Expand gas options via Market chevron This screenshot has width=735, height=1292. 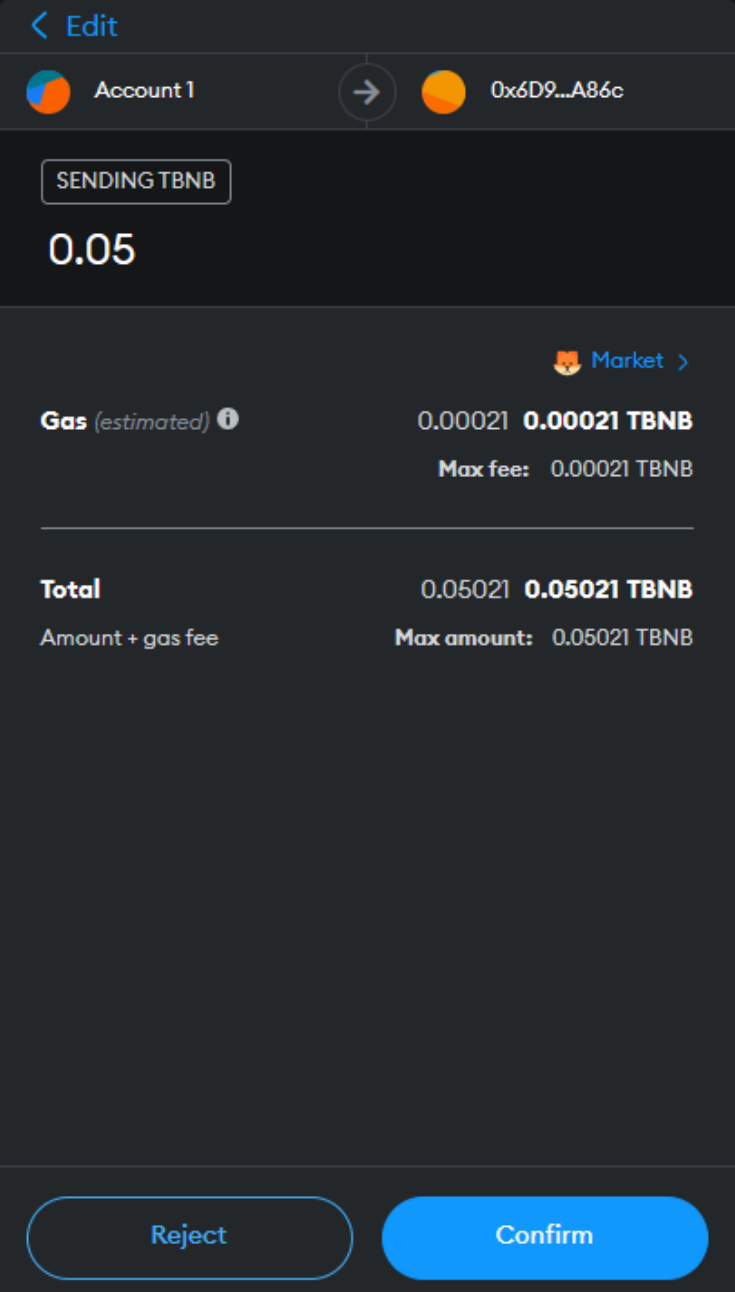683,362
